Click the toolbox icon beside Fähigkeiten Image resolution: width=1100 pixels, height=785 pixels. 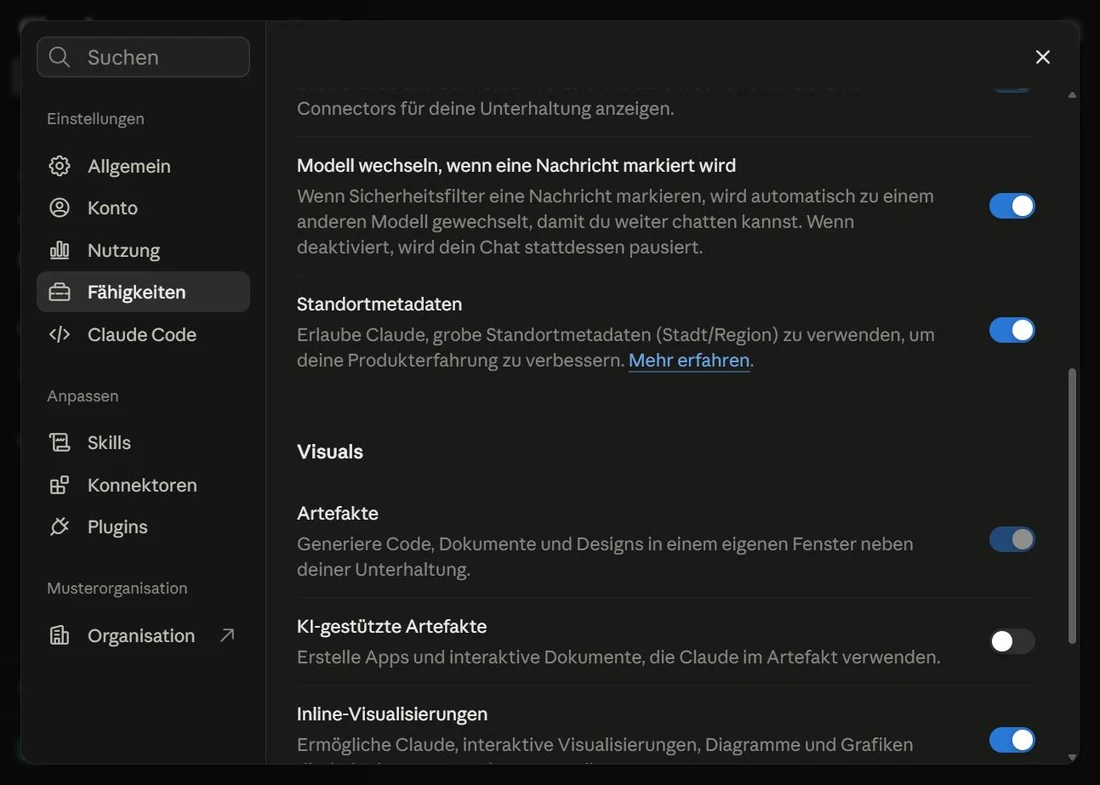point(60,292)
